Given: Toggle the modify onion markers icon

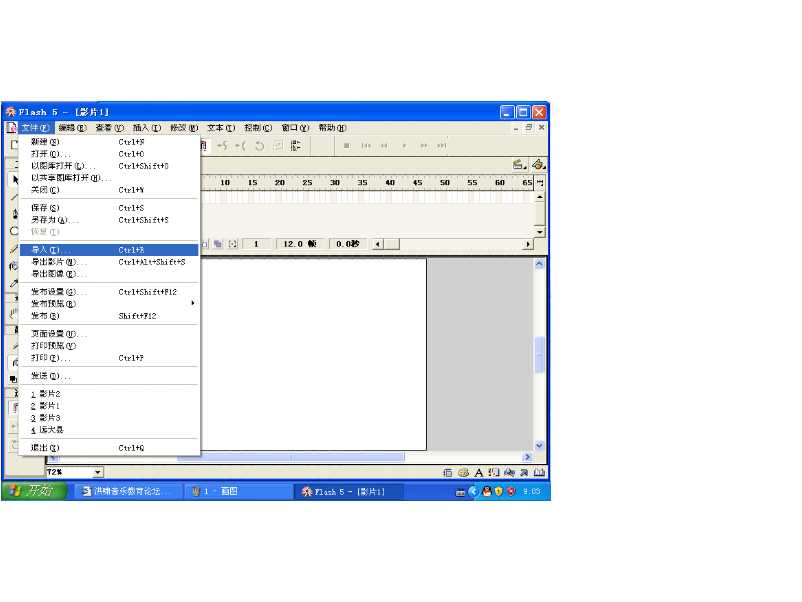Looking at the screenshot, I should pyautogui.click(x=233, y=244).
